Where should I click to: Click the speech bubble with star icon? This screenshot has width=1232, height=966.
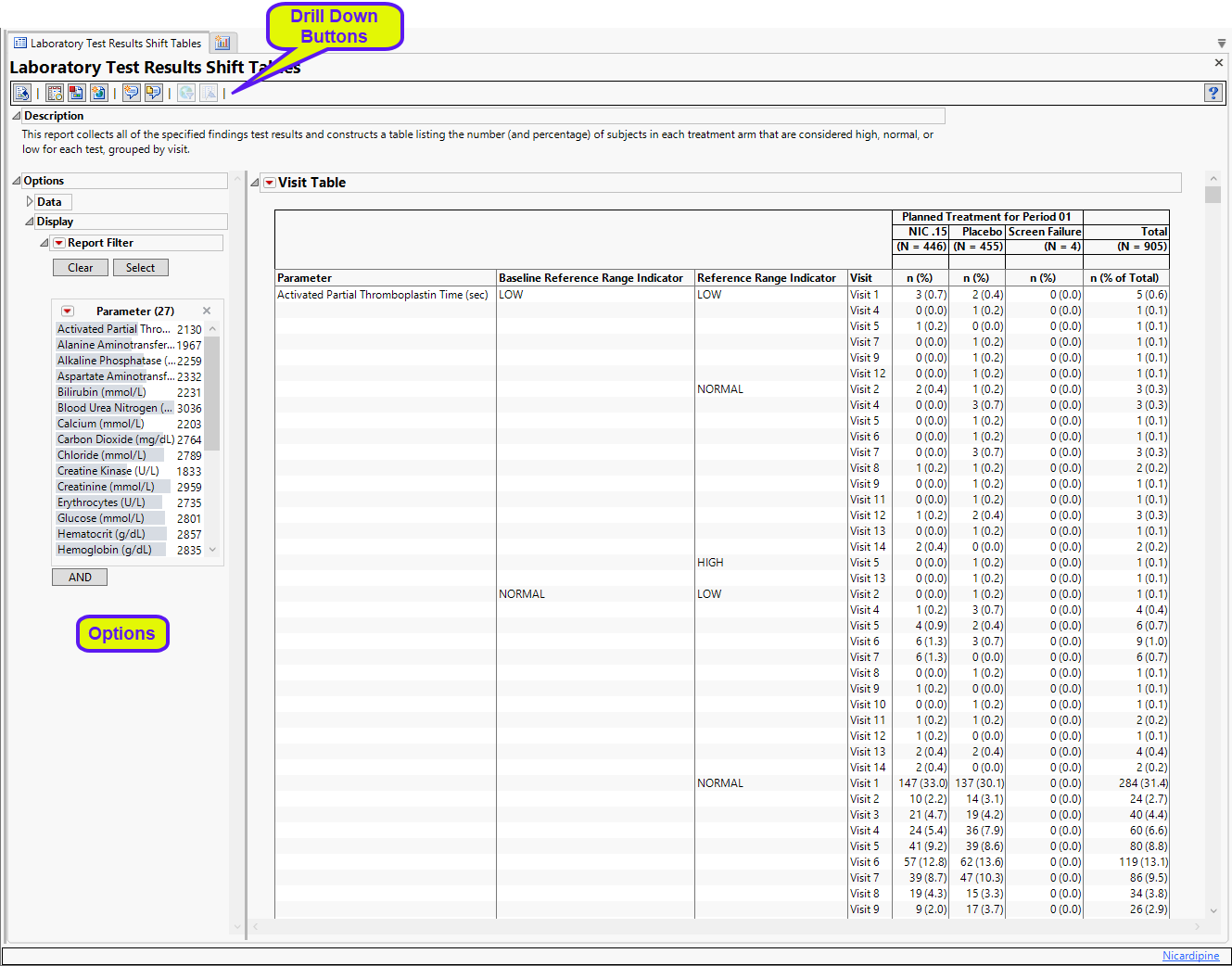click(132, 93)
